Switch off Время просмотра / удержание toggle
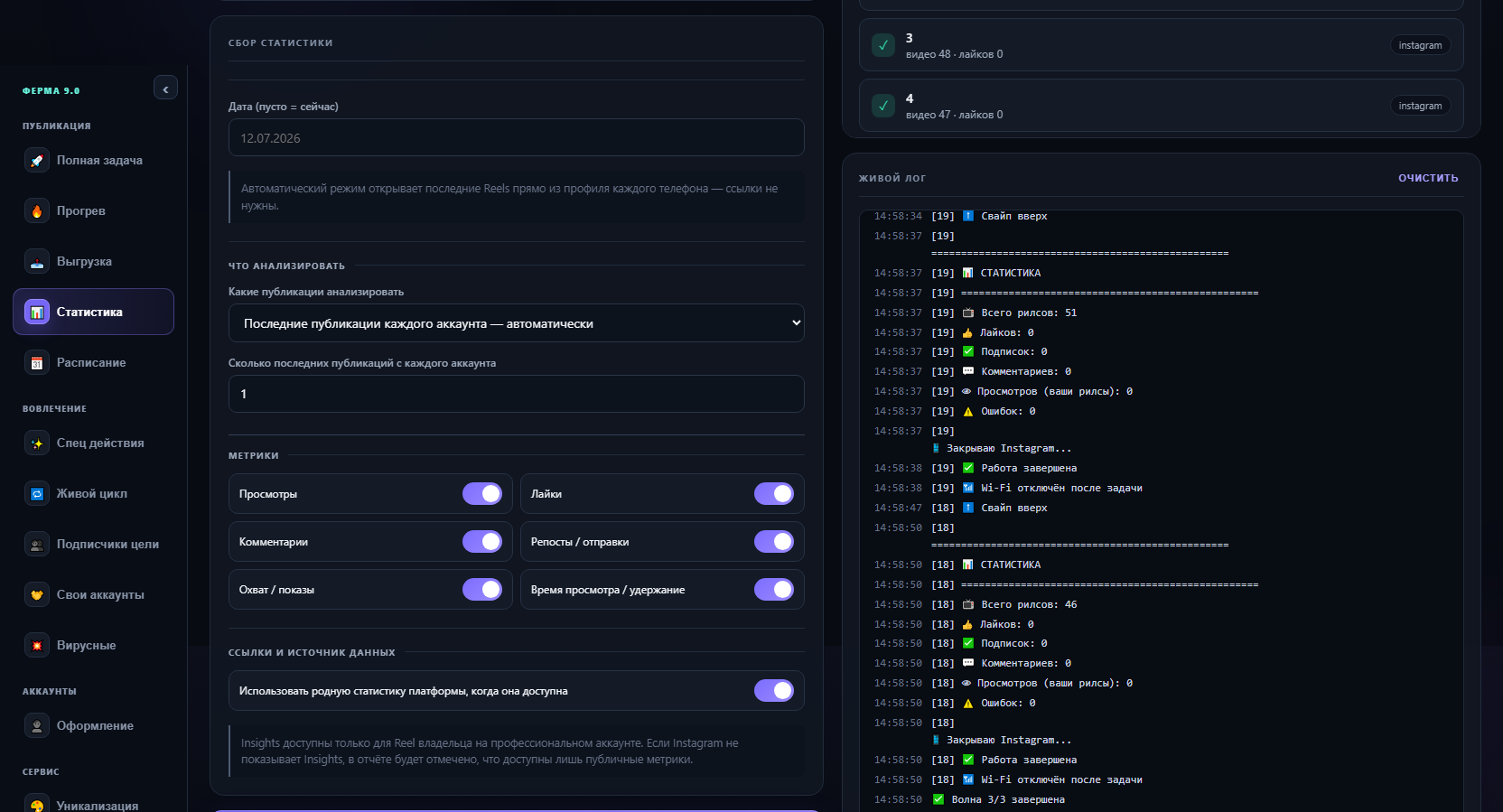 [774, 590]
